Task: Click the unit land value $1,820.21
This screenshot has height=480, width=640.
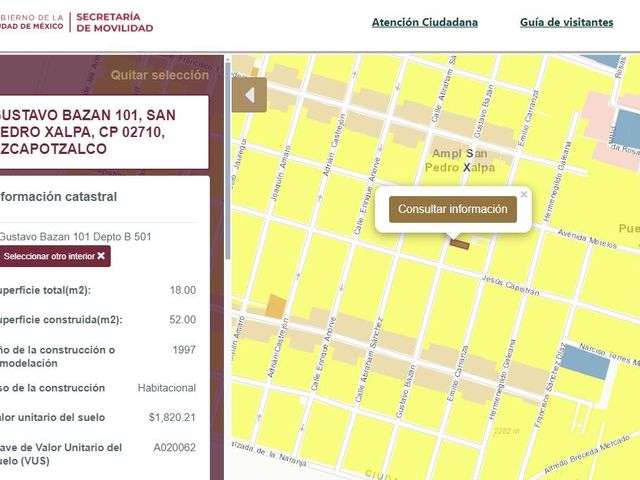Action: (x=172, y=417)
